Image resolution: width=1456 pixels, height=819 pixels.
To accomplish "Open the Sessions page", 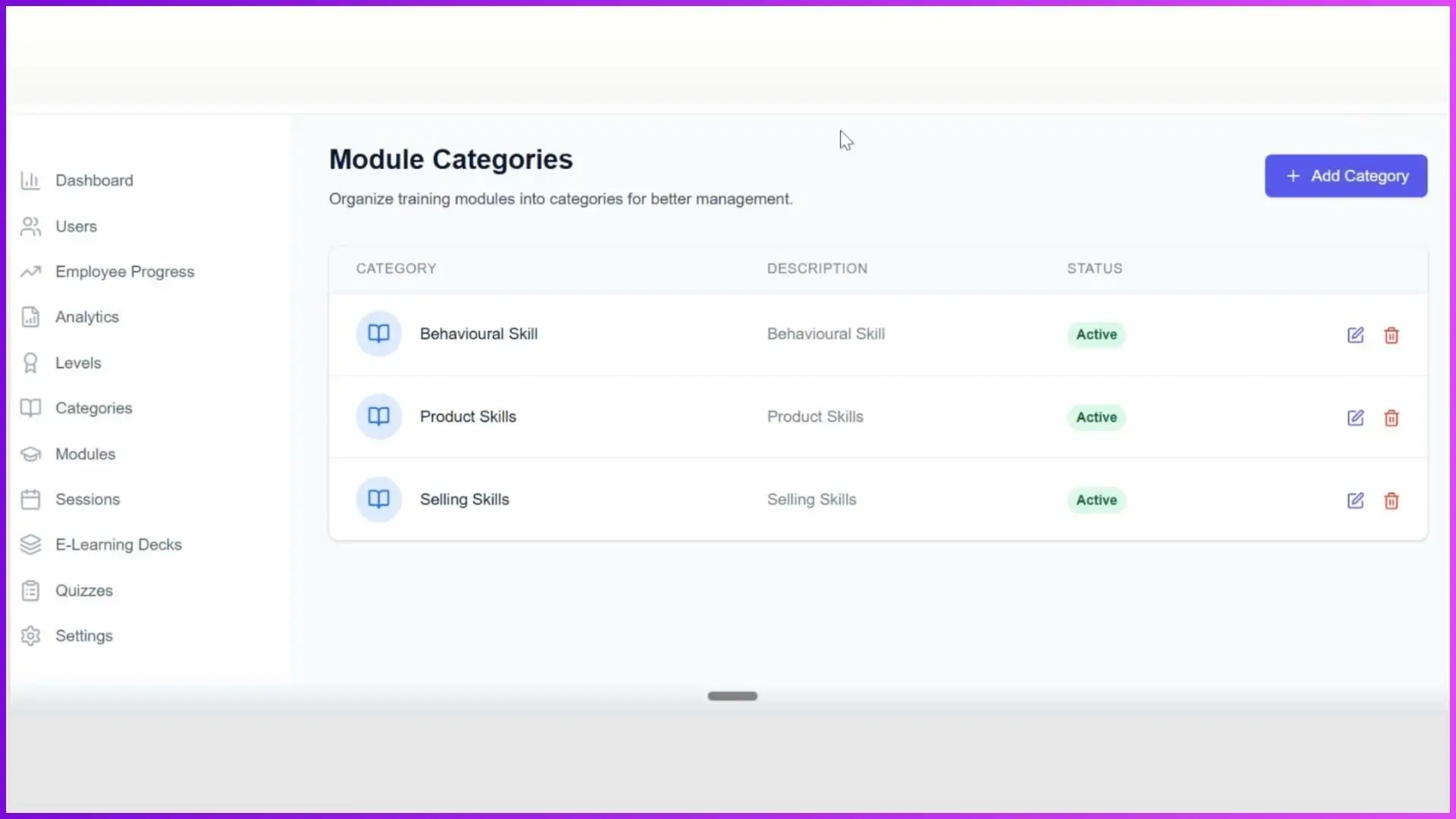I will [88, 499].
